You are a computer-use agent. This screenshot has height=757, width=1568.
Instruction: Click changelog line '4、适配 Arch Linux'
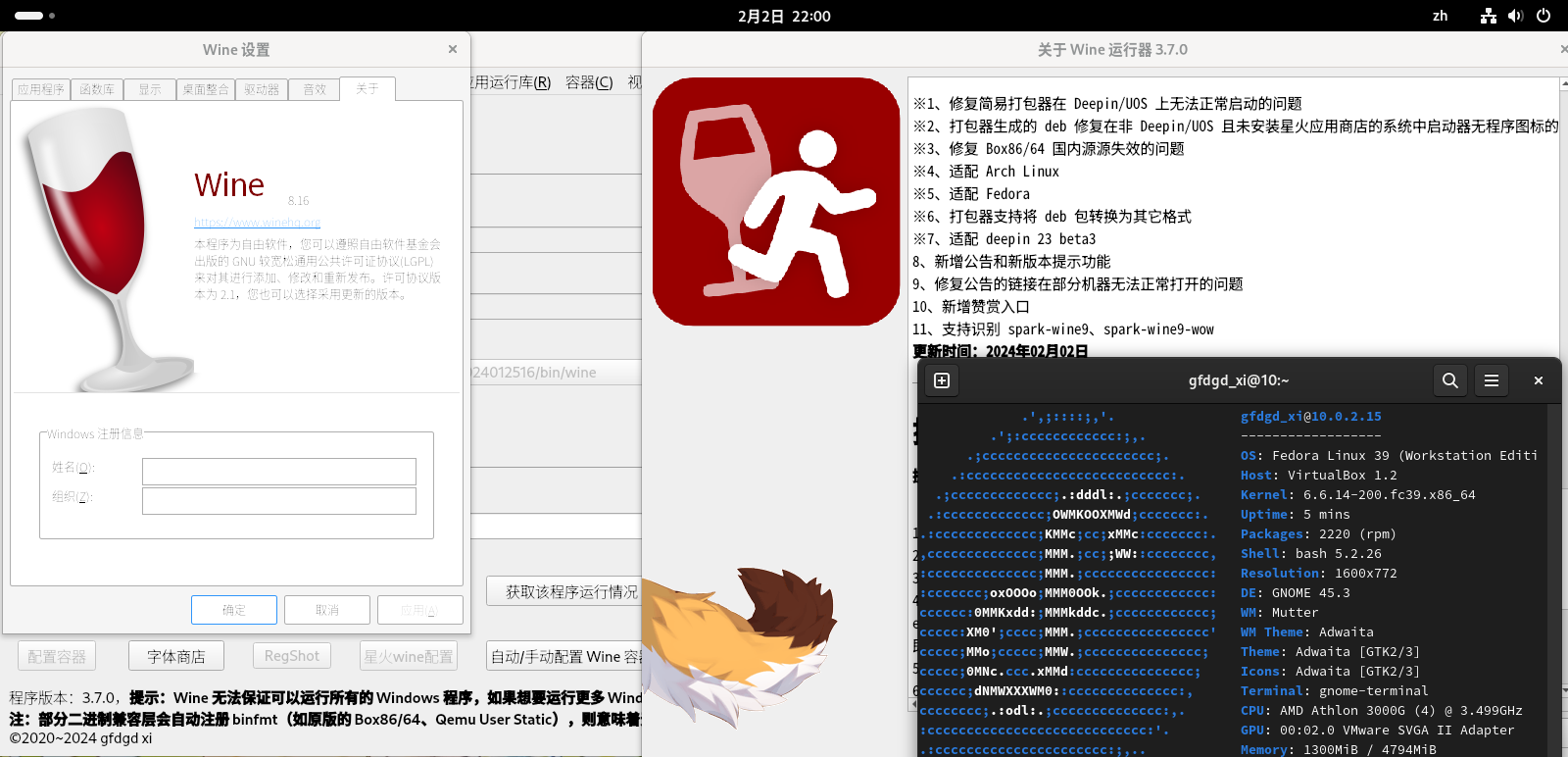[x=986, y=172]
